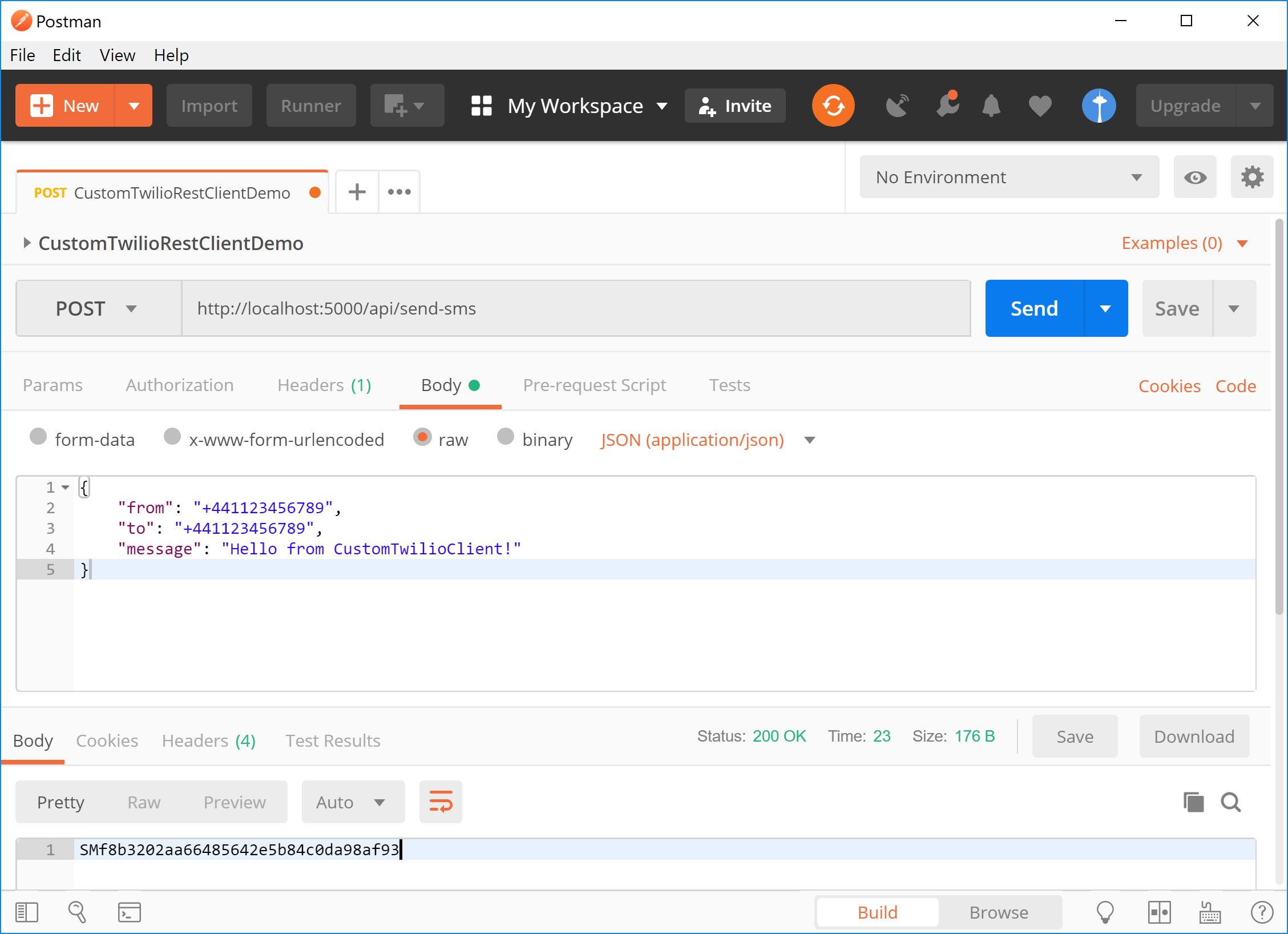Open response Cookies tab
Screen dimensions: 1288x934
tap(107, 740)
